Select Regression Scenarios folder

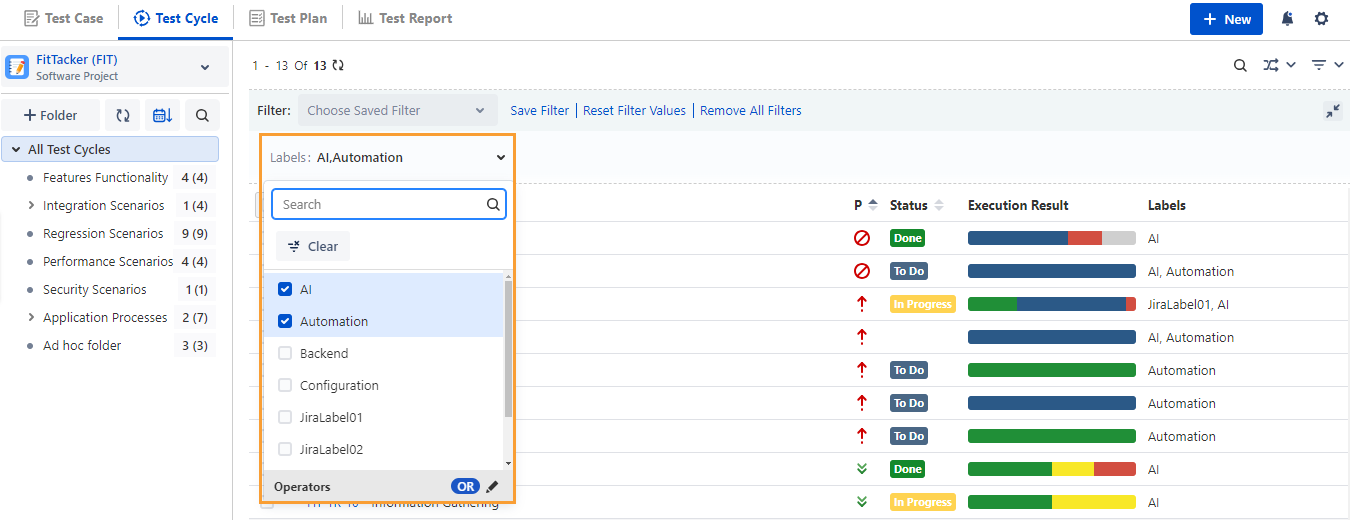pyautogui.click(x=103, y=233)
